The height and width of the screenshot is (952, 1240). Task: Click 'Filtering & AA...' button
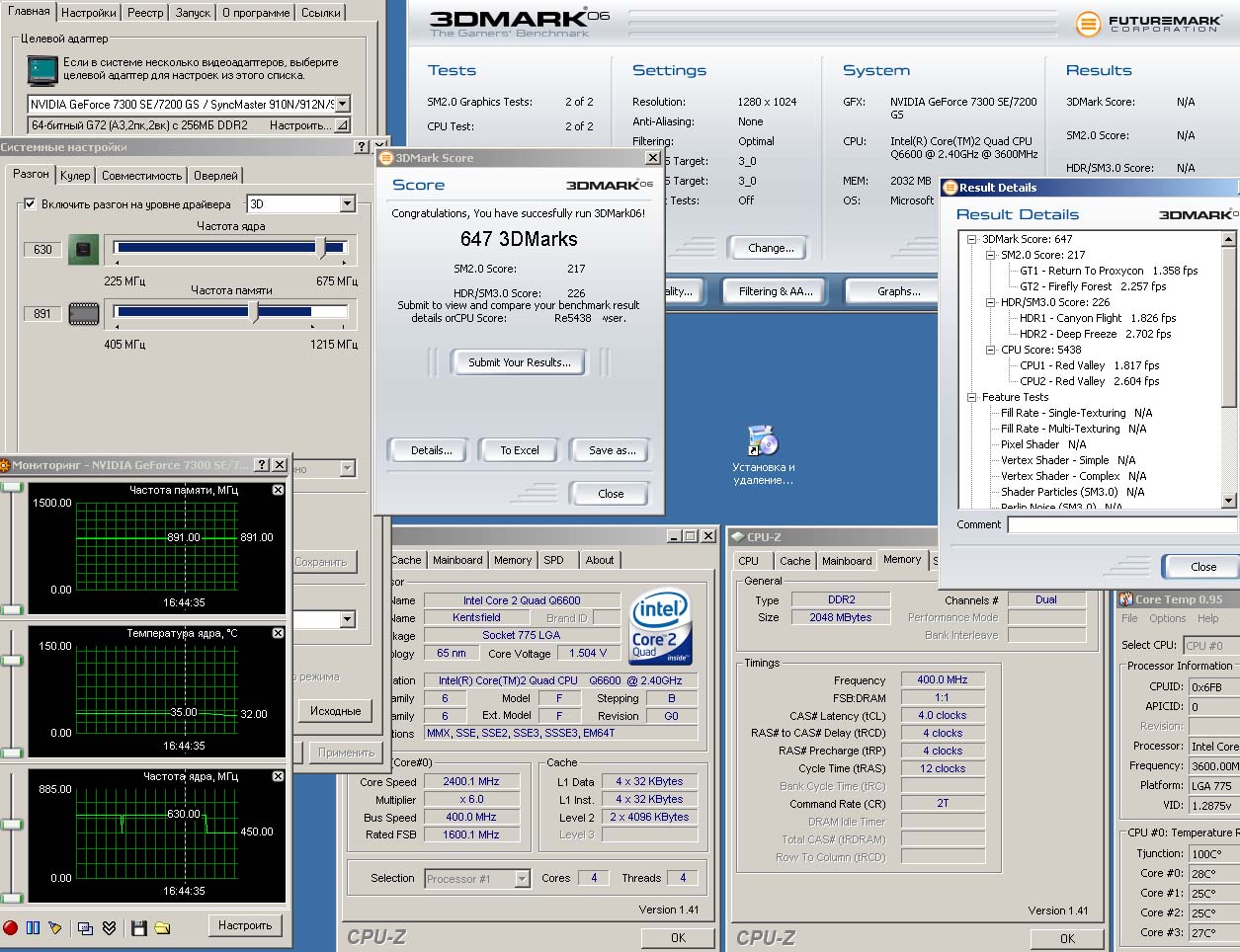coord(776,291)
